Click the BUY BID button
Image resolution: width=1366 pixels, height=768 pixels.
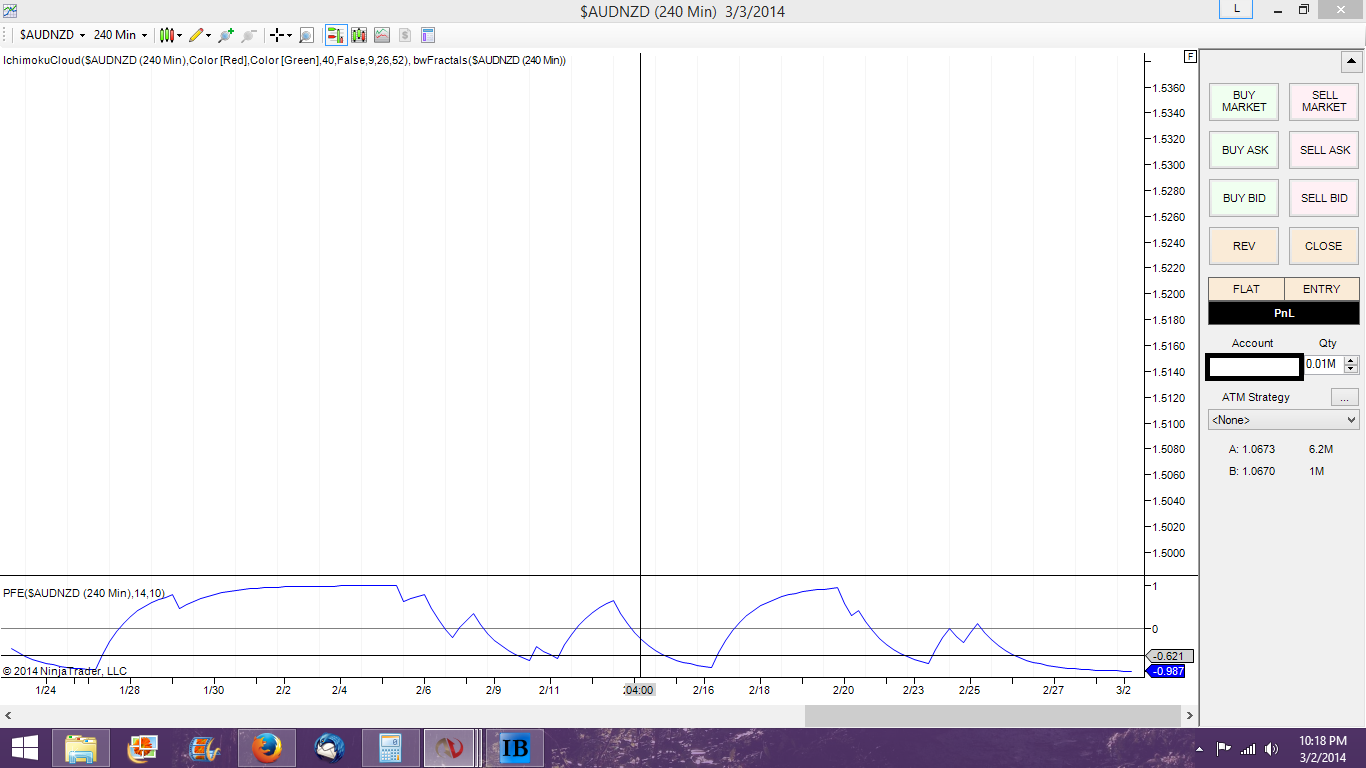point(1244,198)
